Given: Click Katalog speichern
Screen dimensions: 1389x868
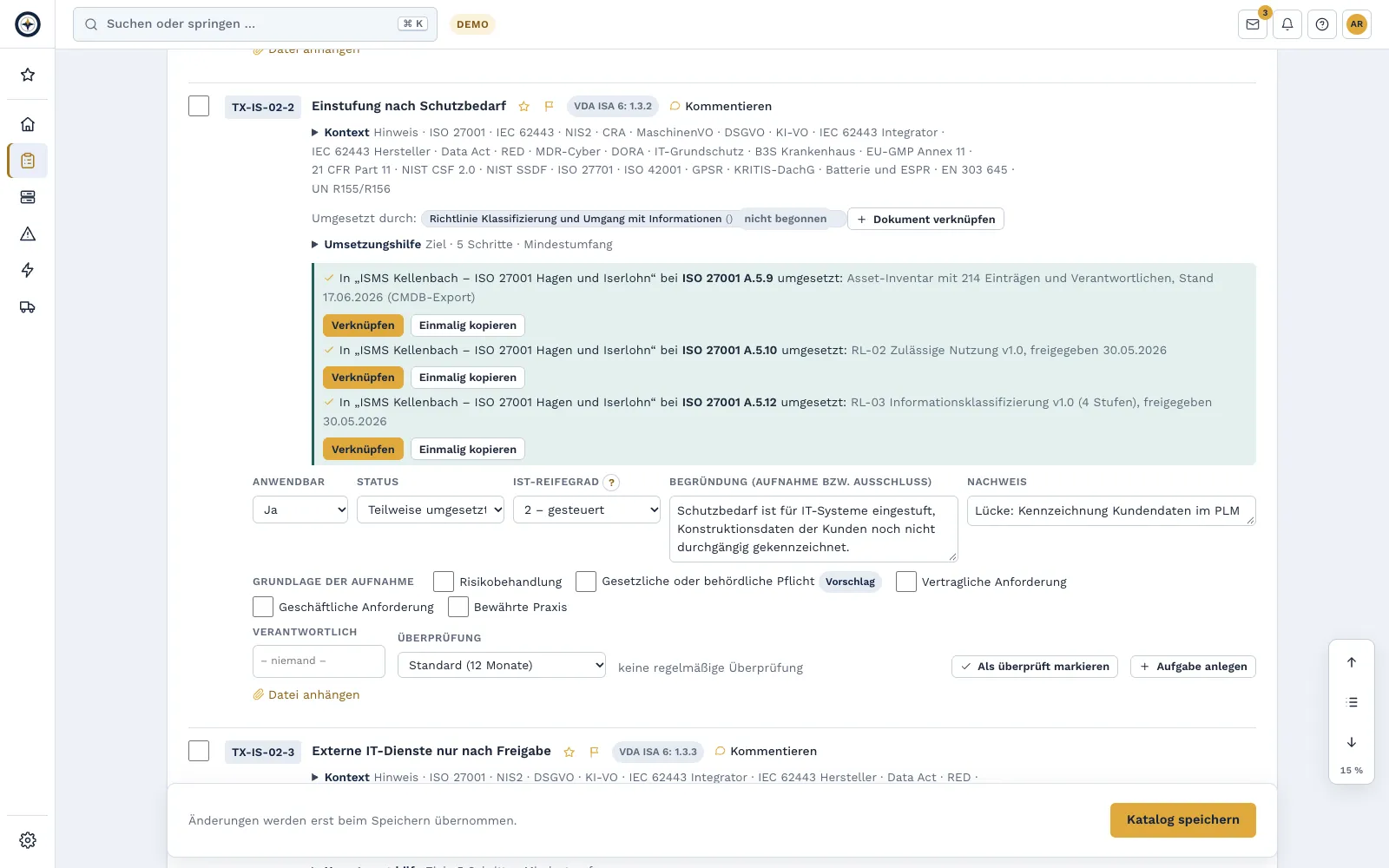Looking at the screenshot, I should (x=1183, y=820).
